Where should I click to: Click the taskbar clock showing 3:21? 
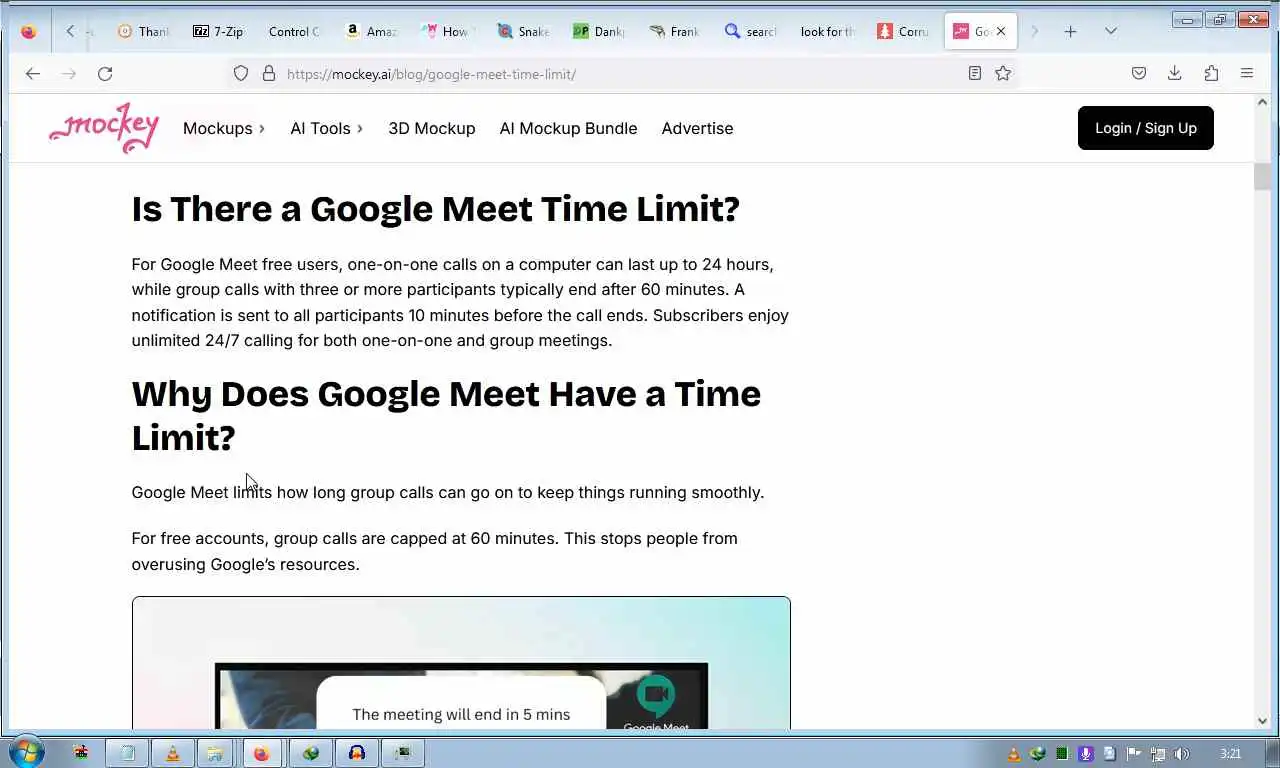(1231, 754)
